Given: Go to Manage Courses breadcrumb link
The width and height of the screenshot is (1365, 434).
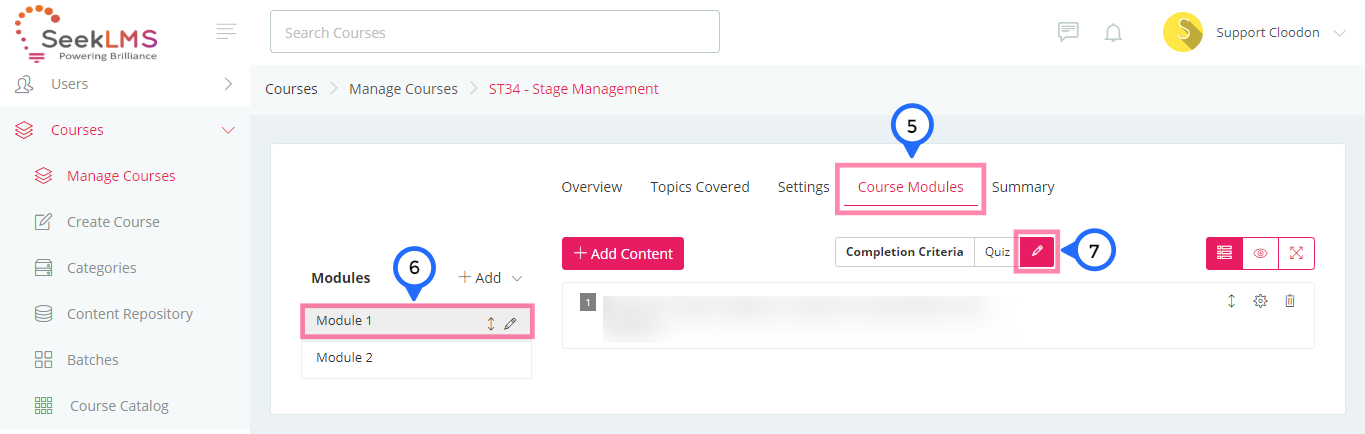Looking at the screenshot, I should pos(403,89).
